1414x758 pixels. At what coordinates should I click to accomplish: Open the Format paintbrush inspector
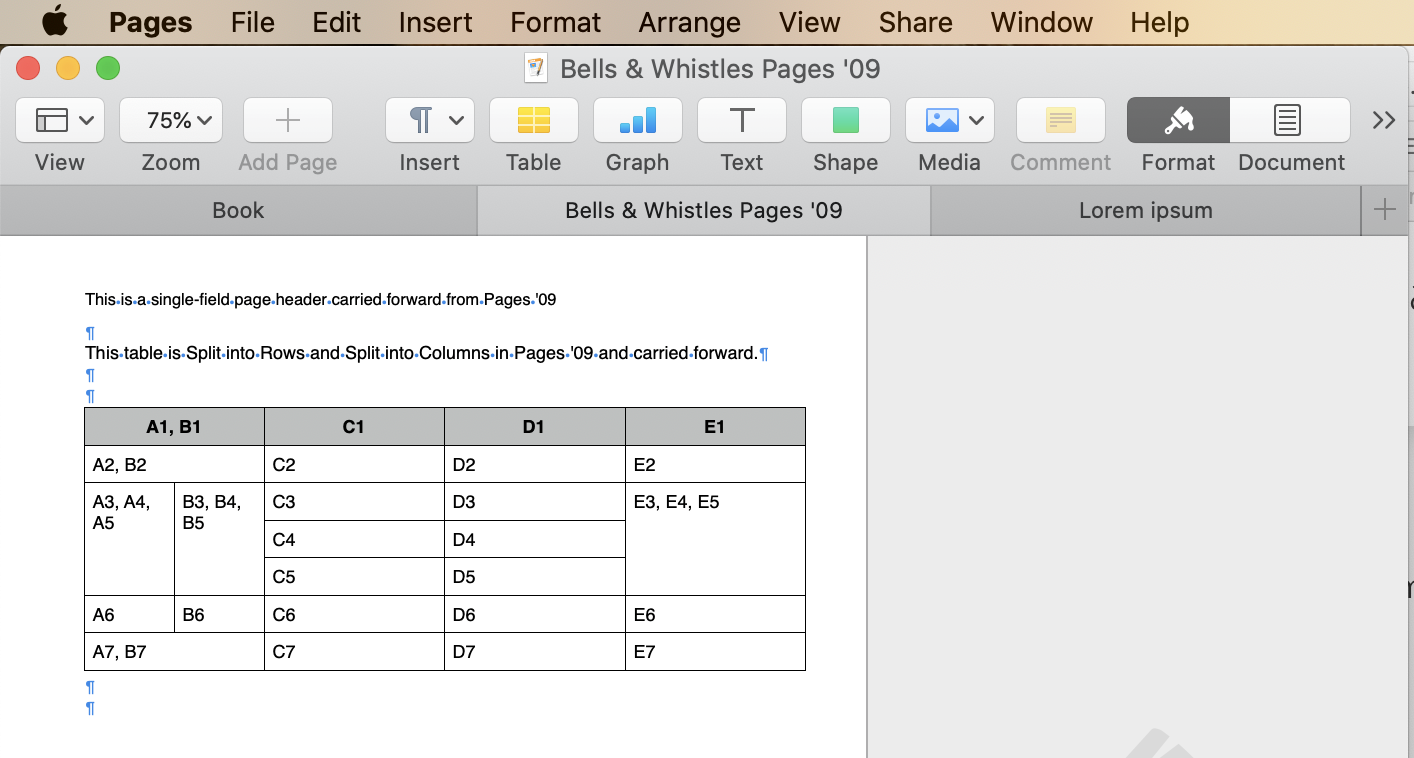[1178, 121]
